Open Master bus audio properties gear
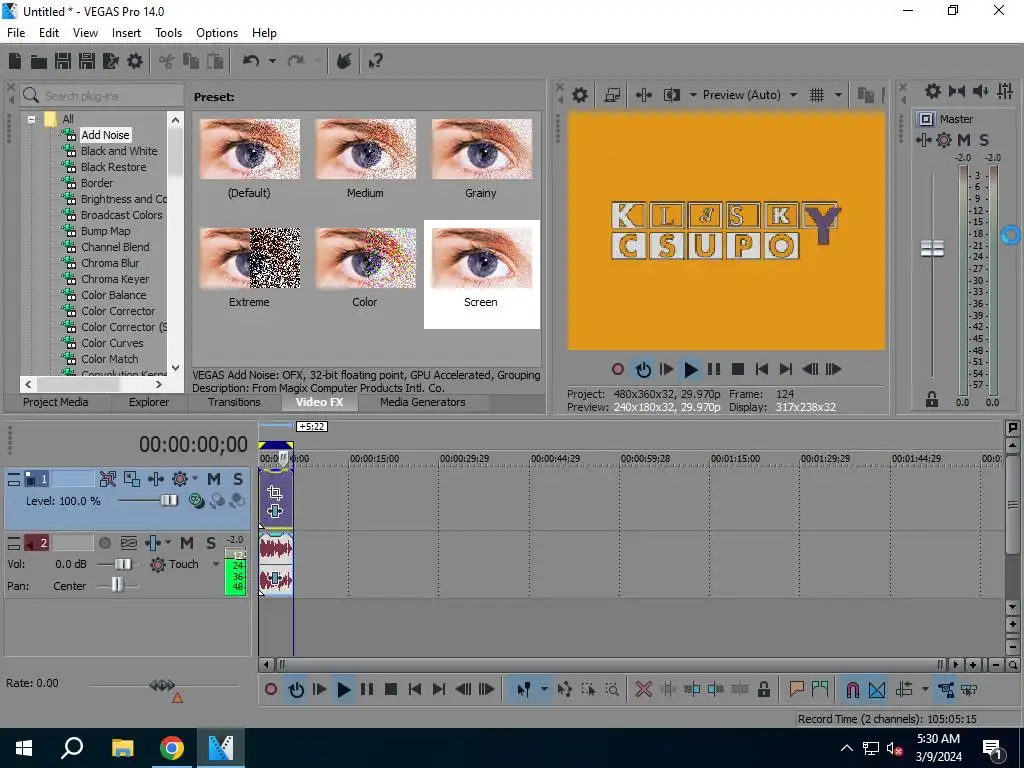Image resolution: width=1024 pixels, height=768 pixels. tap(933, 91)
